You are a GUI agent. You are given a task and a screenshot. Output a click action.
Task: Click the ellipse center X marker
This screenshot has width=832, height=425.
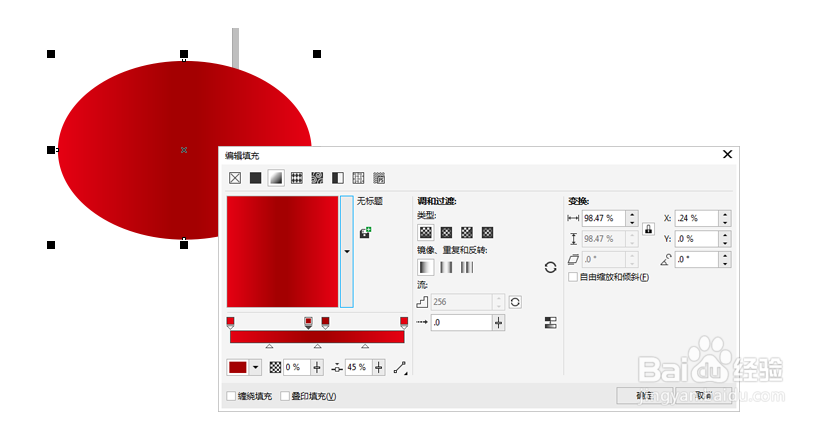click(x=184, y=150)
